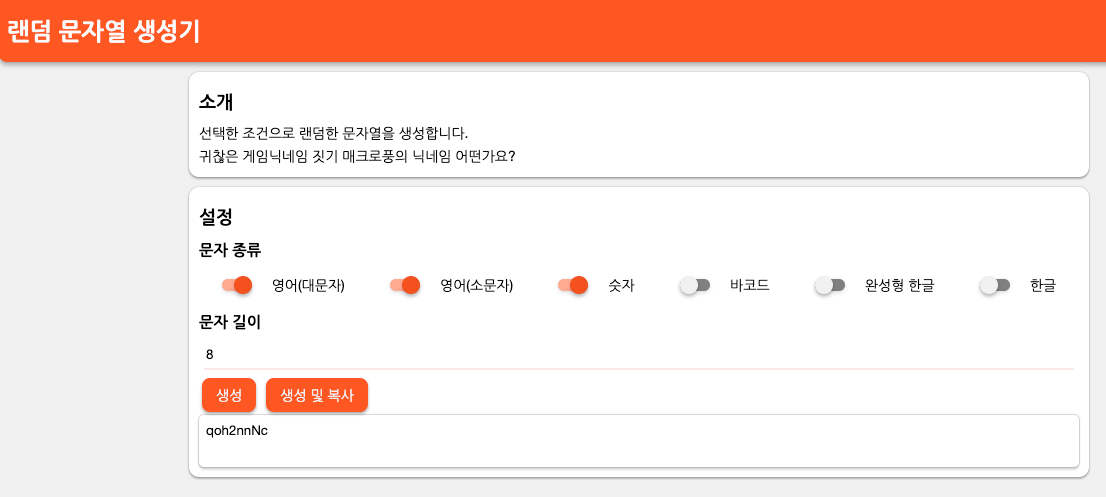The width and height of the screenshot is (1106, 497).
Task: Click the 랜덤 문자열 생성기 header title
Action: [104, 32]
